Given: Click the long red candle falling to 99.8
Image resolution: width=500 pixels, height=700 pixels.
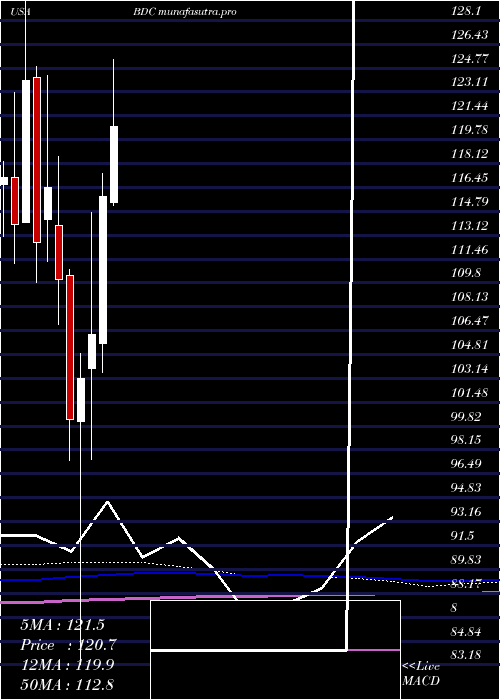Looking at the screenshot, I should pyautogui.click(x=70, y=347).
